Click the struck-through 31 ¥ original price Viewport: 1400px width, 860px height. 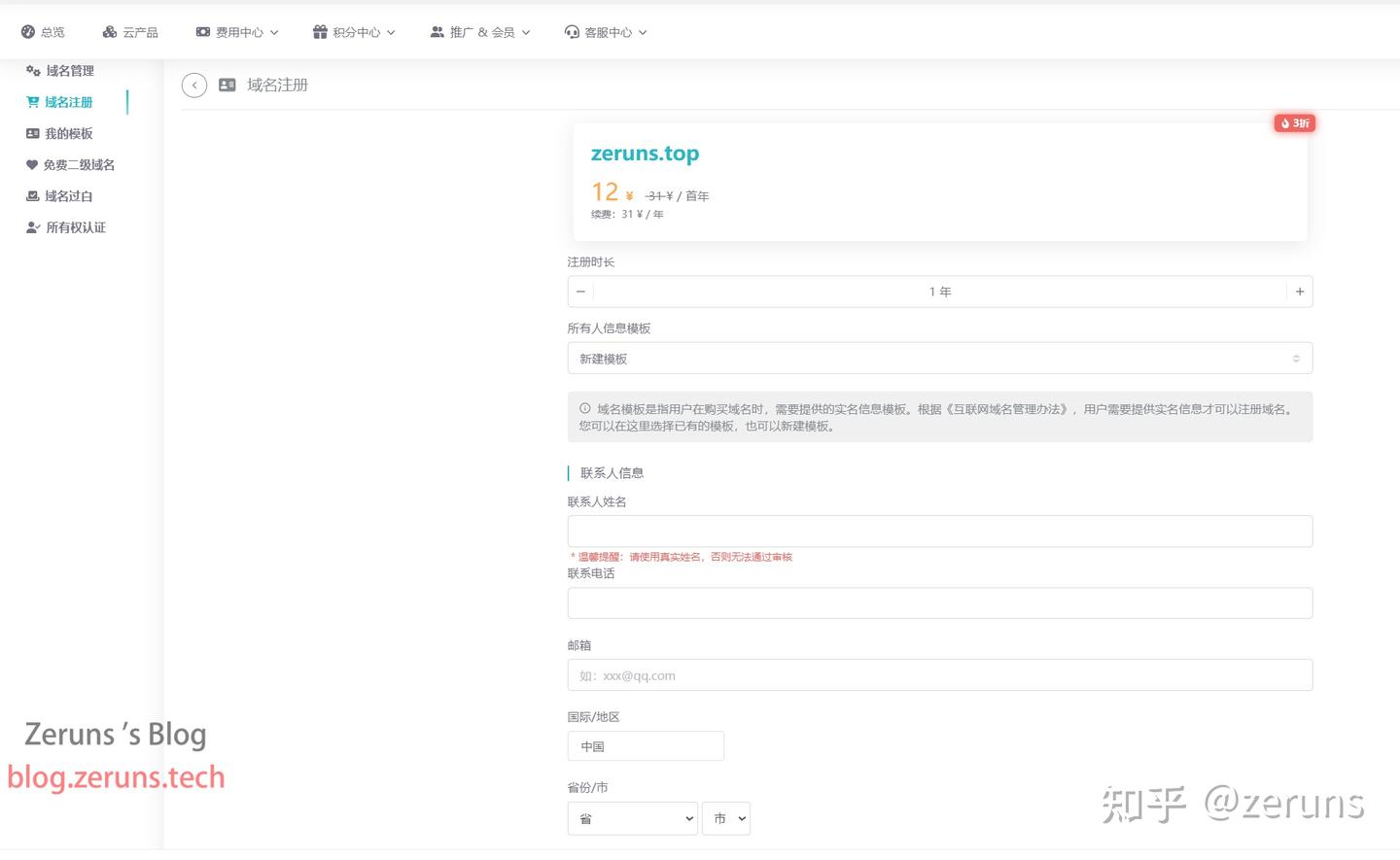click(x=659, y=196)
